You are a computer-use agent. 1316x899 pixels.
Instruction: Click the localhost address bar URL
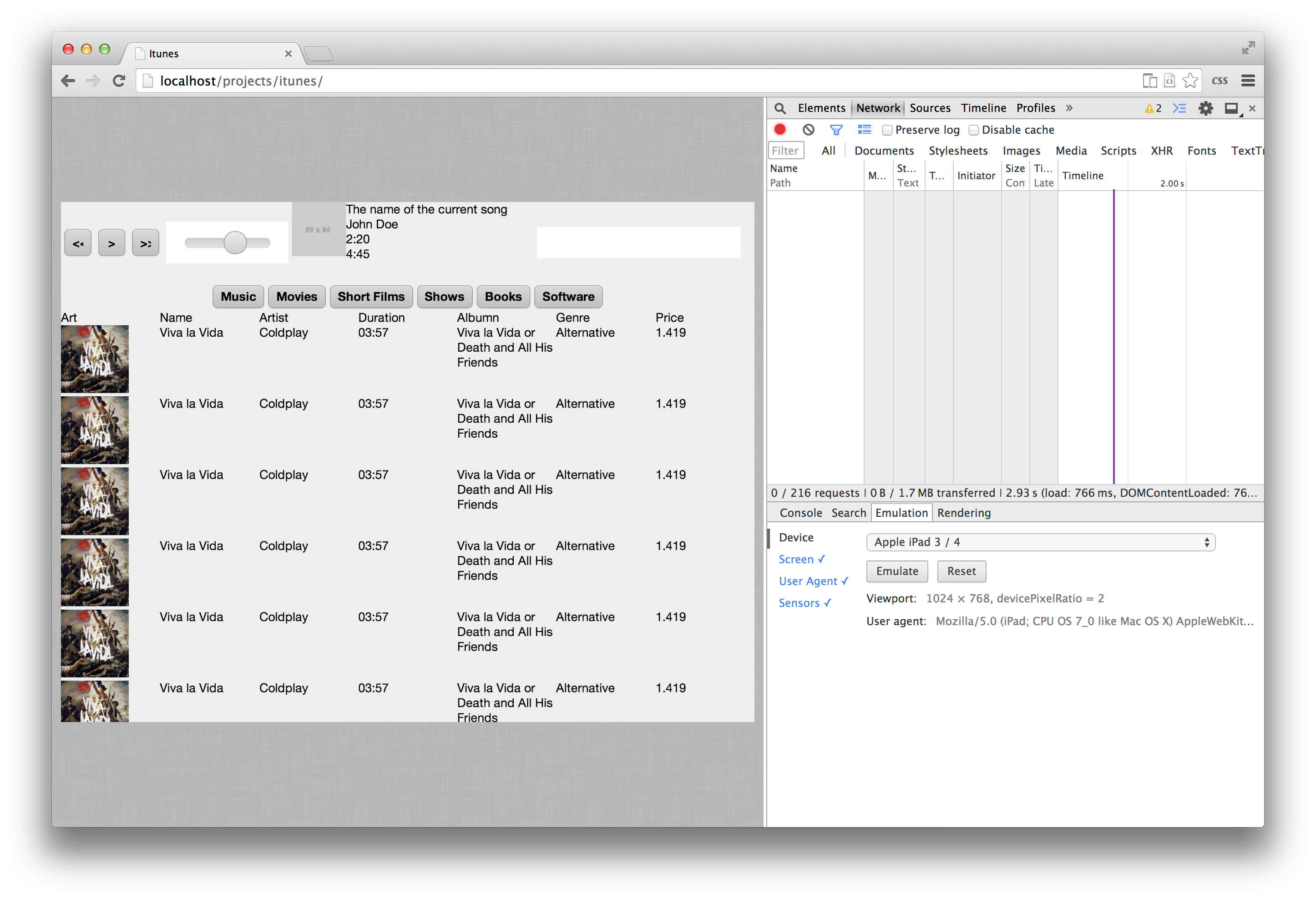241,81
